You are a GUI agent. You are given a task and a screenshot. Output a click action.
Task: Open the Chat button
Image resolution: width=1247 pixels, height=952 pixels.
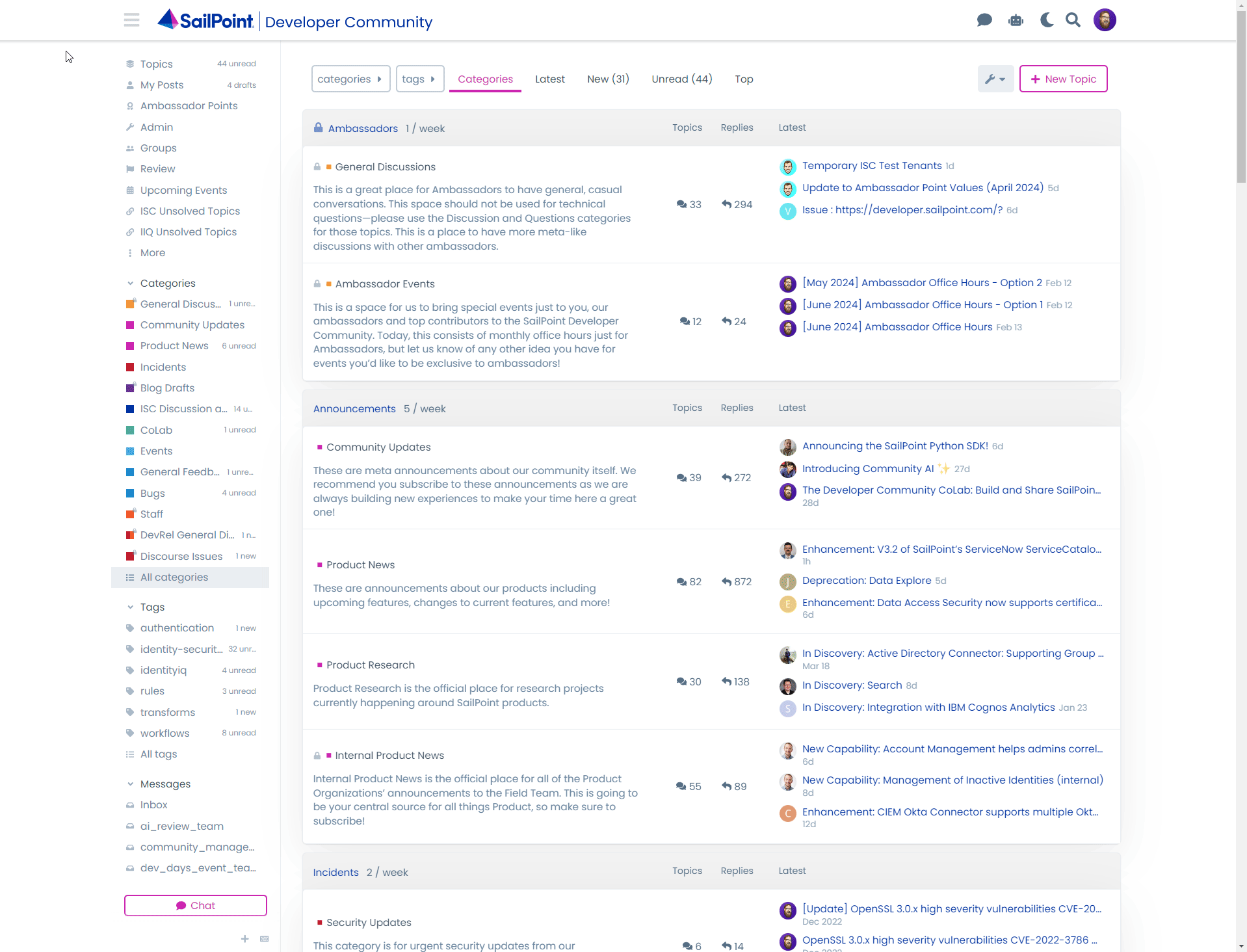pyautogui.click(x=196, y=905)
